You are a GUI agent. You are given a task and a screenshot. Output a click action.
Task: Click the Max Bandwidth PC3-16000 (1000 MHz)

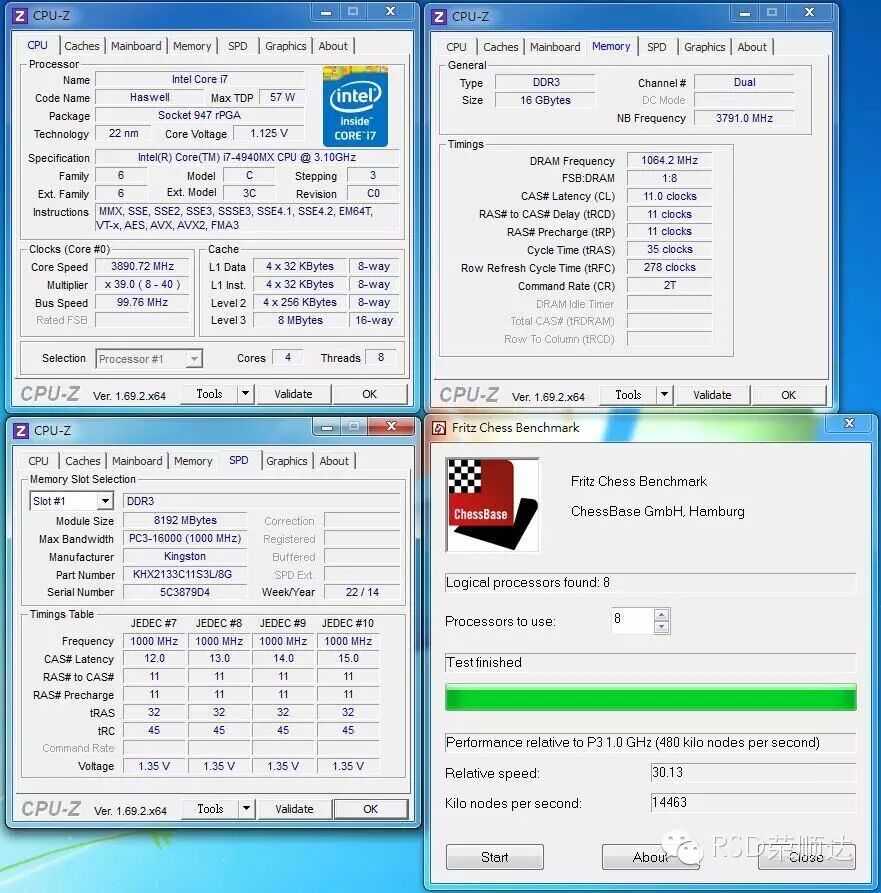pos(185,538)
